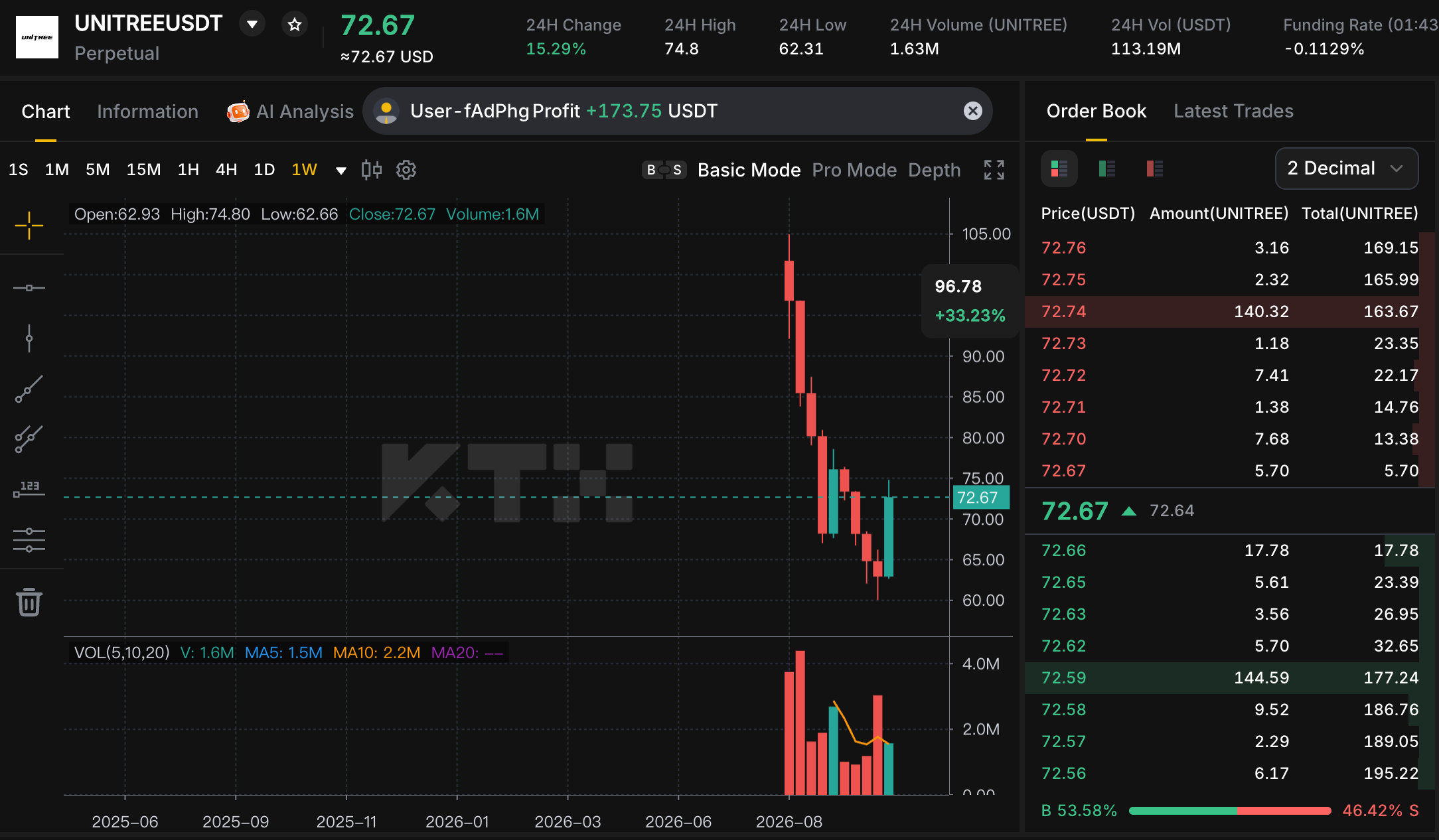This screenshot has height=840, width=1439.
Task: Show bids-only order book view
Action: 1107,169
